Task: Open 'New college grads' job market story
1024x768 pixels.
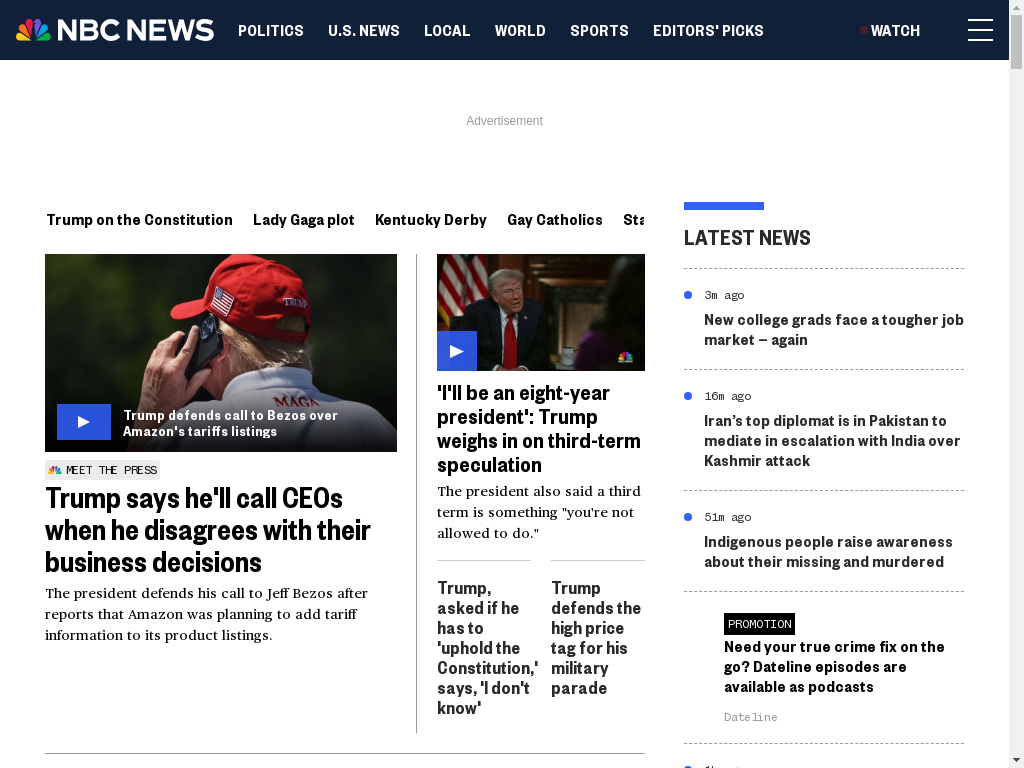Action: [834, 330]
